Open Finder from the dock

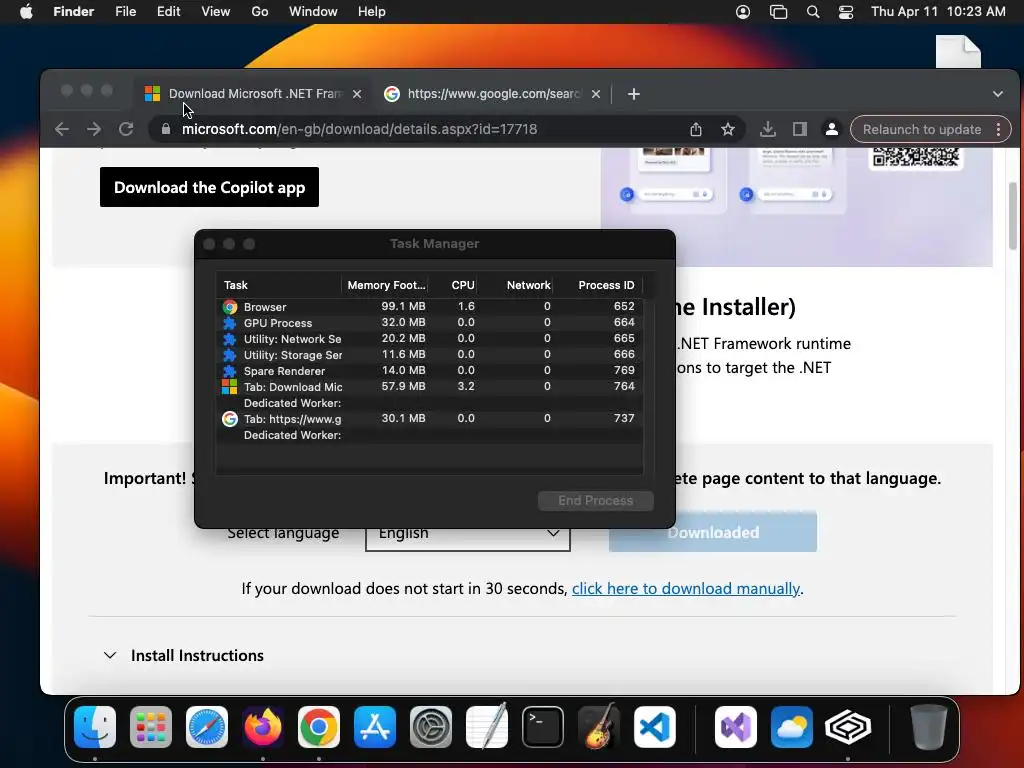(x=95, y=727)
